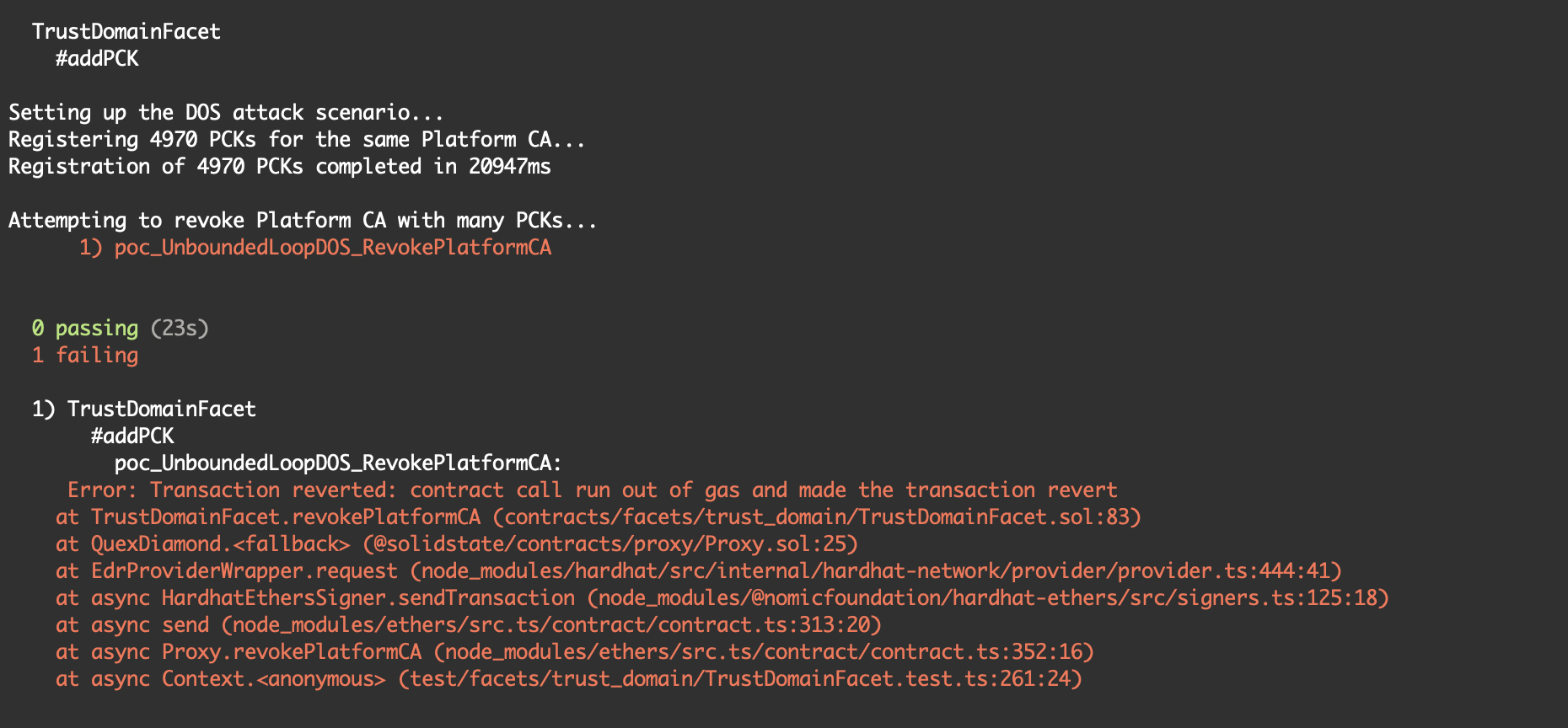Click the red failing test name poc_UnboundedLoopDOS_RevokePlatformCA
The height and width of the screenshot is (728, 1568).
(333, 247)
